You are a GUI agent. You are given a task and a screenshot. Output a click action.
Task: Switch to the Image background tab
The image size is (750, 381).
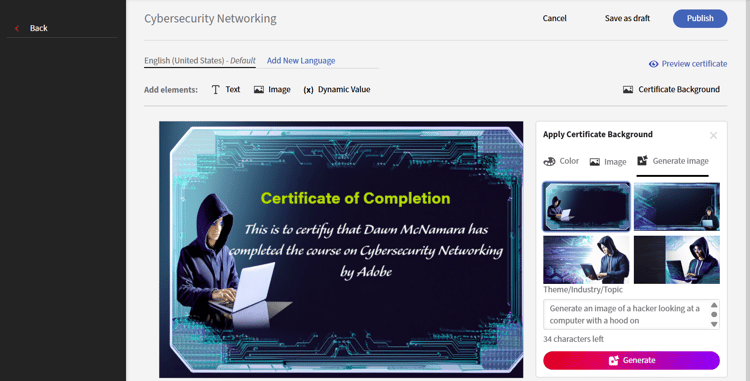[x=615, y=162]
